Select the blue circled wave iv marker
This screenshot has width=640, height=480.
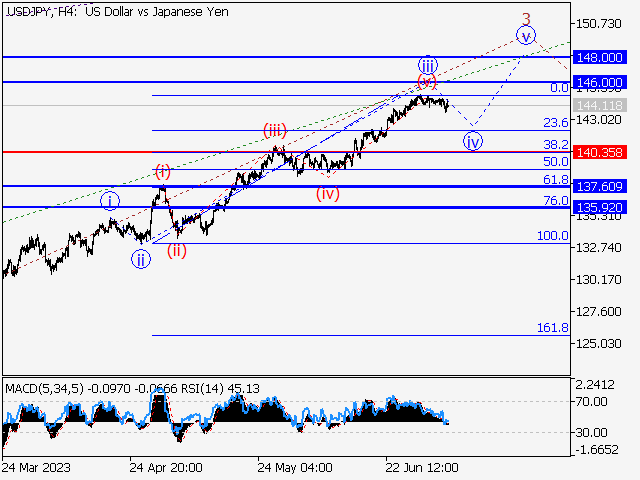[472, 141]
